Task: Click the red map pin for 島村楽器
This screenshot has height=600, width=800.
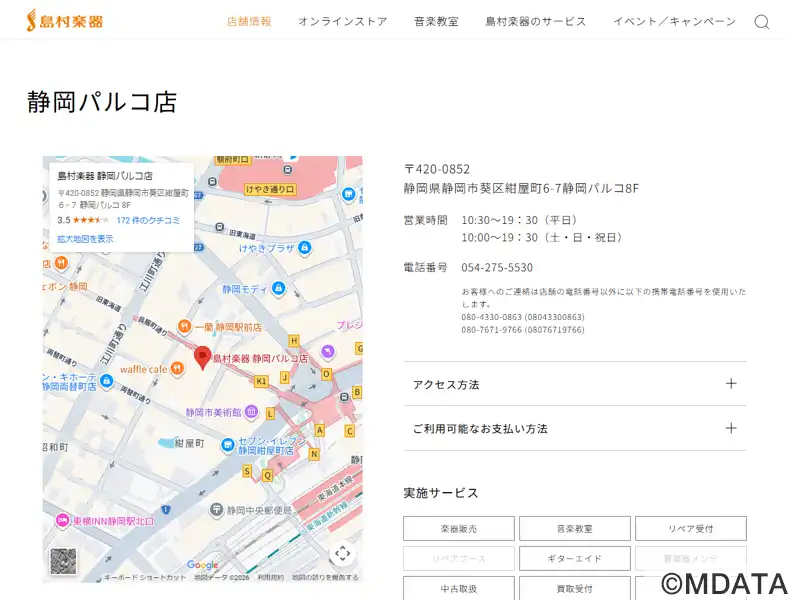Action: (203, 358)
